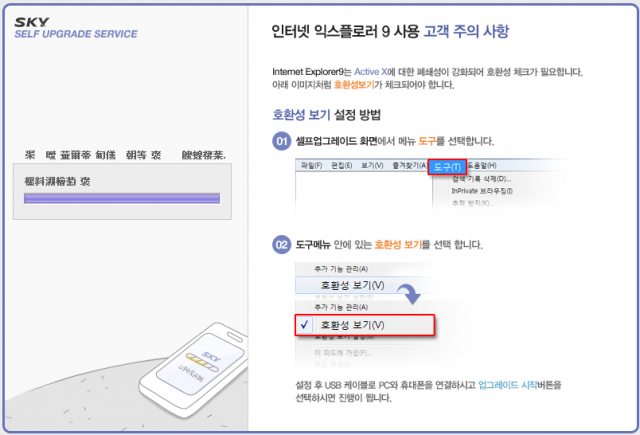Click the SKY Self Upgrade Service logo
Viewport: 640px width, 435px height.
[76, 28]
